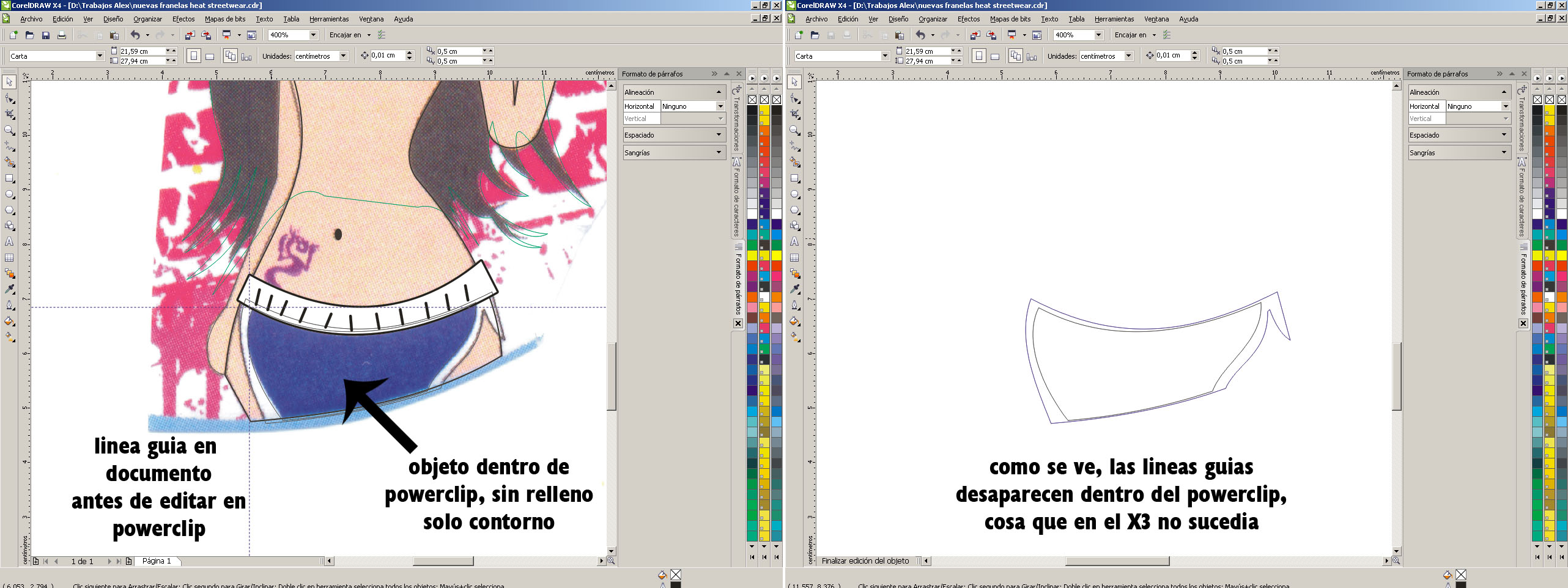Toggle Portrait orientation in right window
Image resolution: width=1568 pixels, height=588 pixels.
978,56
